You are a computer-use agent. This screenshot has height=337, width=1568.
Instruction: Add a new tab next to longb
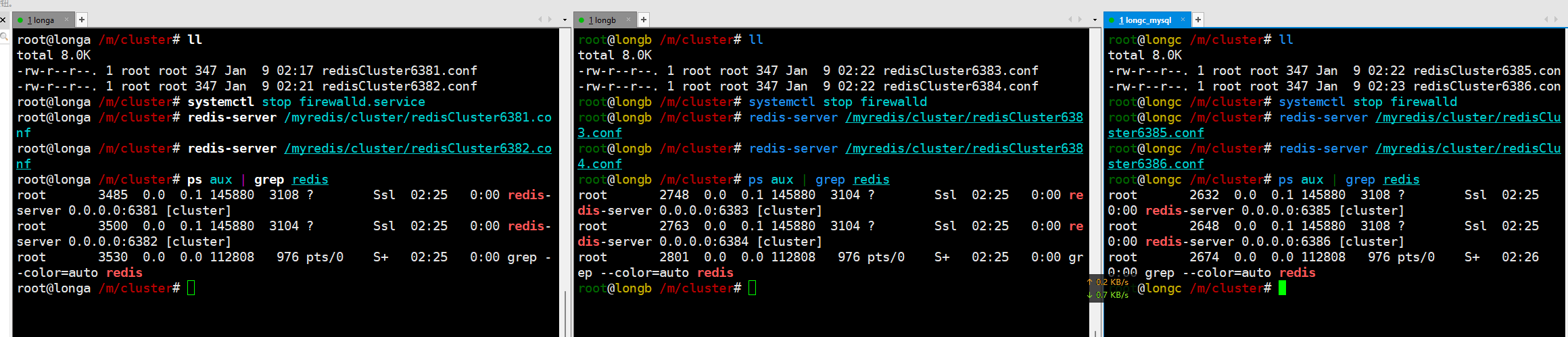(x=644, y=20)
